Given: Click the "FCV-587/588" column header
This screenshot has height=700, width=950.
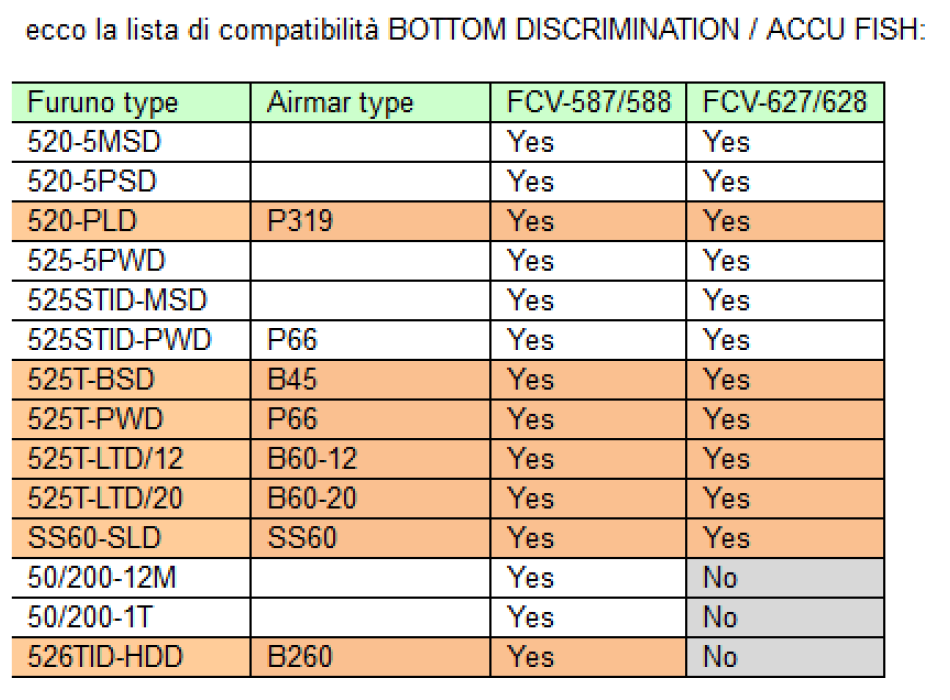Looking at the screenshot, I should tap(588, 103).
